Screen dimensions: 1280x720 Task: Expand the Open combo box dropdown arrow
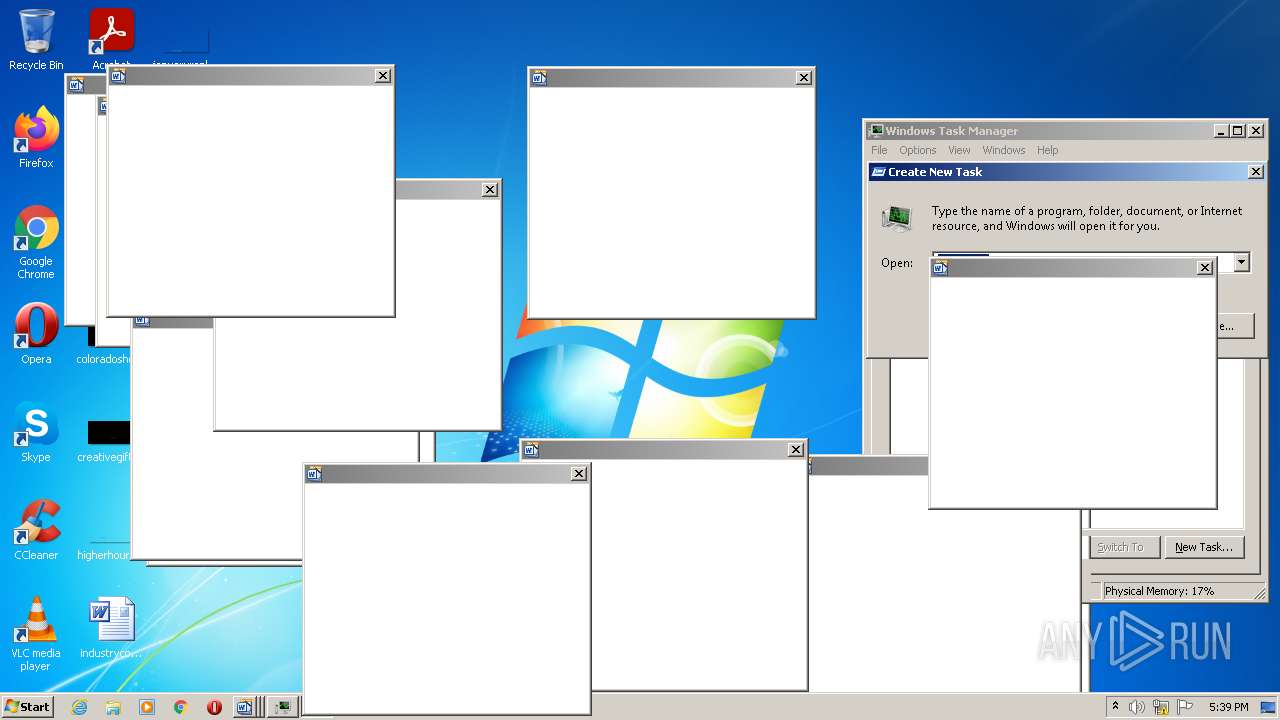pyautogui.click(x=1241, y=263)
